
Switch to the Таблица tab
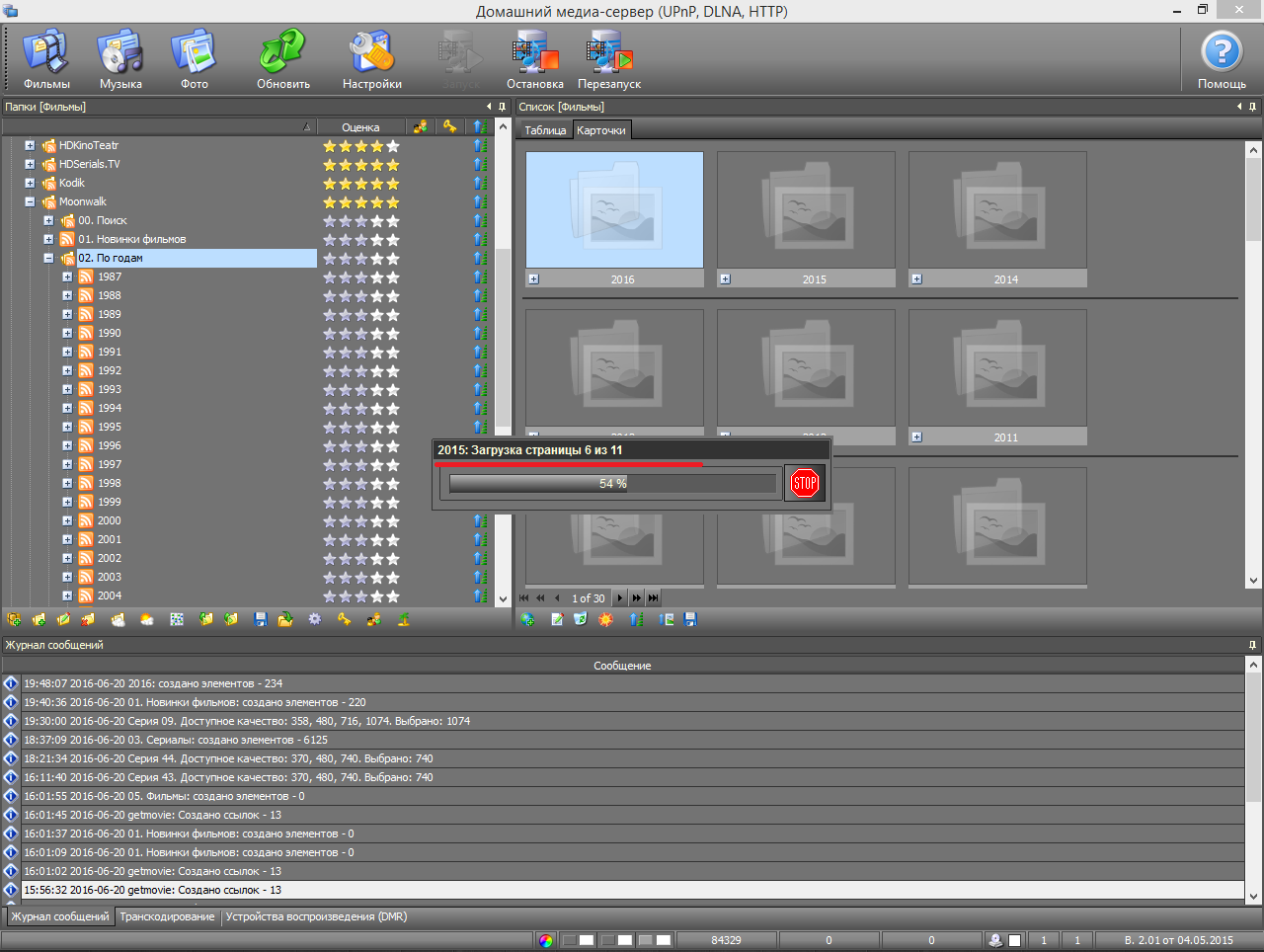click(x=545, y=130)
